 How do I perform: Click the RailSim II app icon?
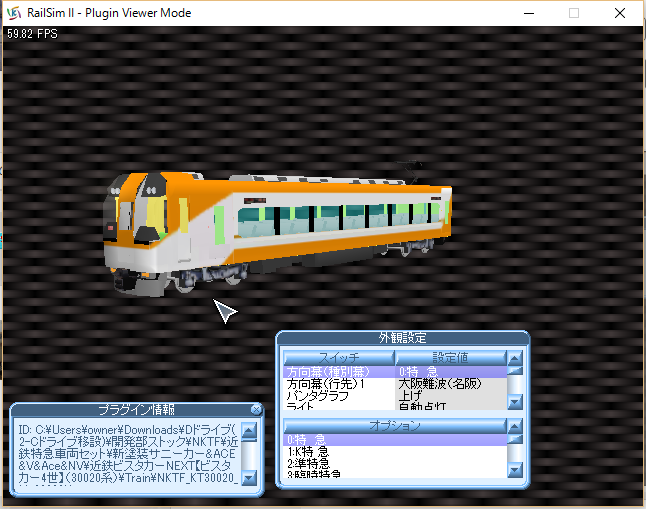click(x=14, y=13)
